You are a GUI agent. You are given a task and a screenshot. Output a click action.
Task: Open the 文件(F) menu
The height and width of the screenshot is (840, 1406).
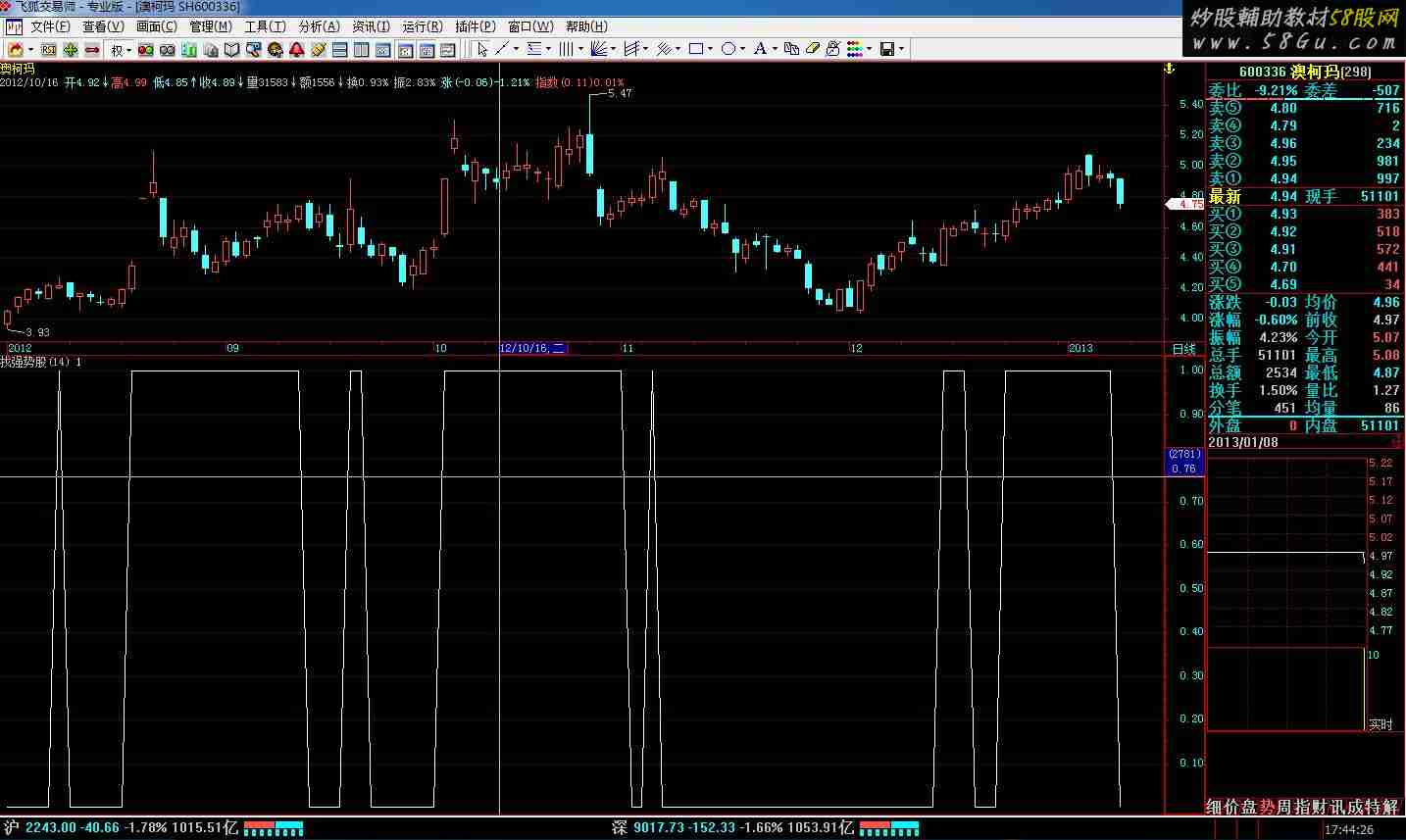pos(50,26)
